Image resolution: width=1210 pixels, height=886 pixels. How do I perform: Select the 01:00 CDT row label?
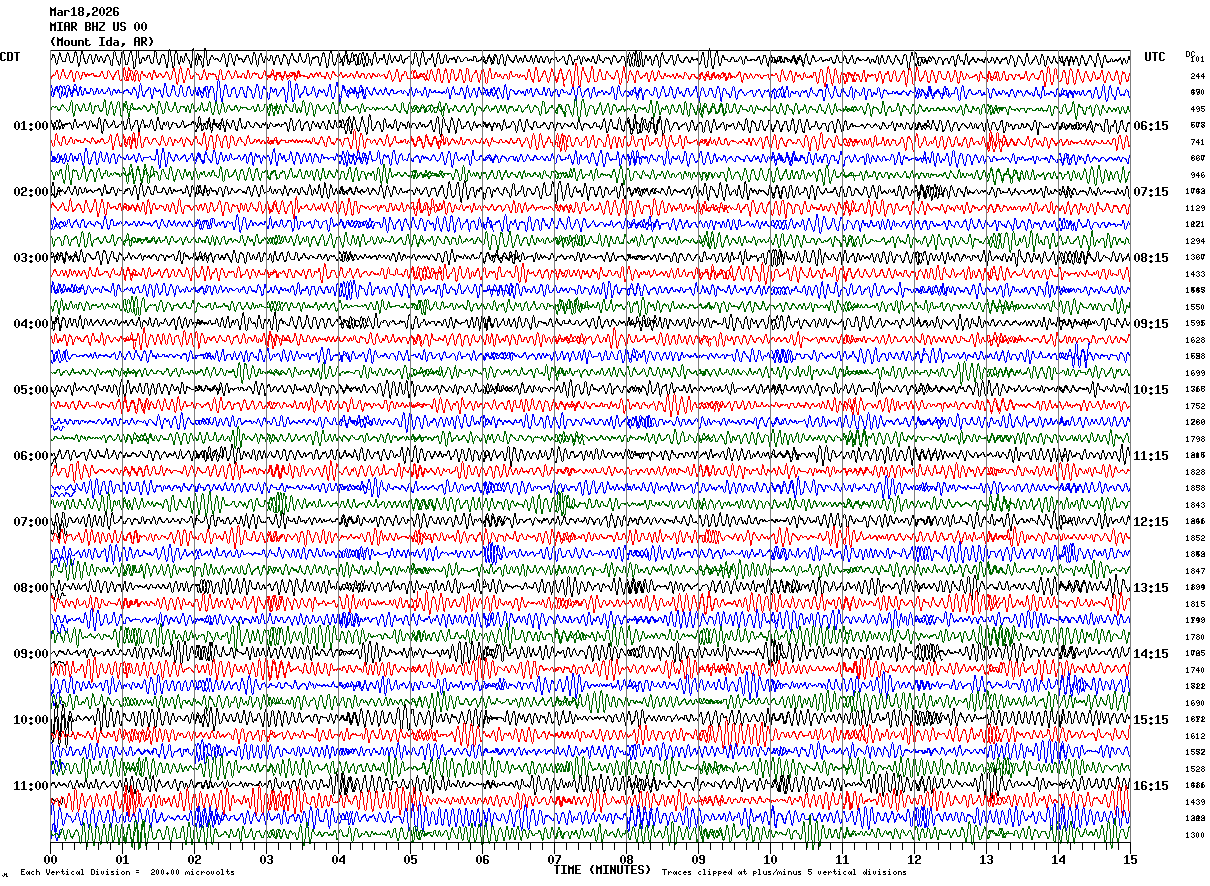tap(31, 126)
